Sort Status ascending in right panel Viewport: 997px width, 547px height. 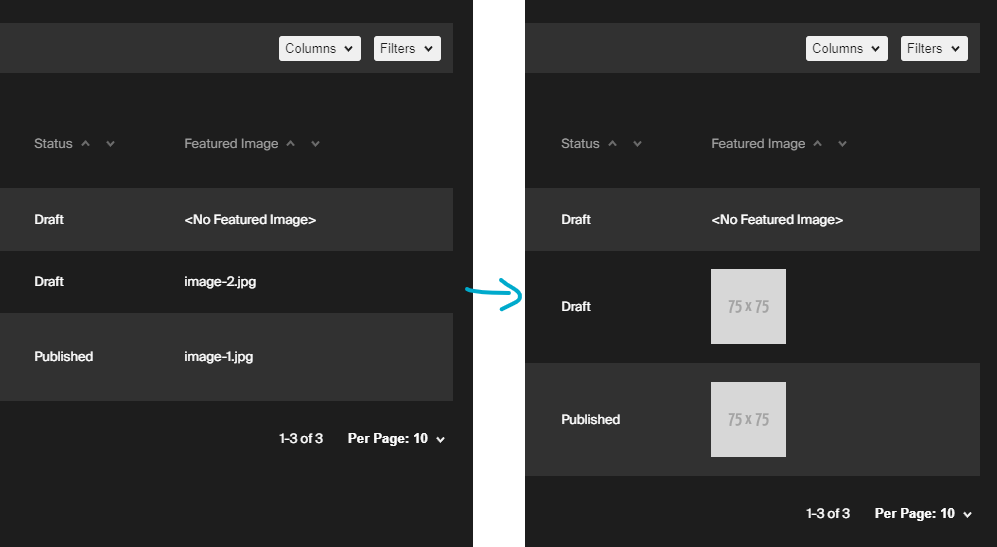coord(612,144)
